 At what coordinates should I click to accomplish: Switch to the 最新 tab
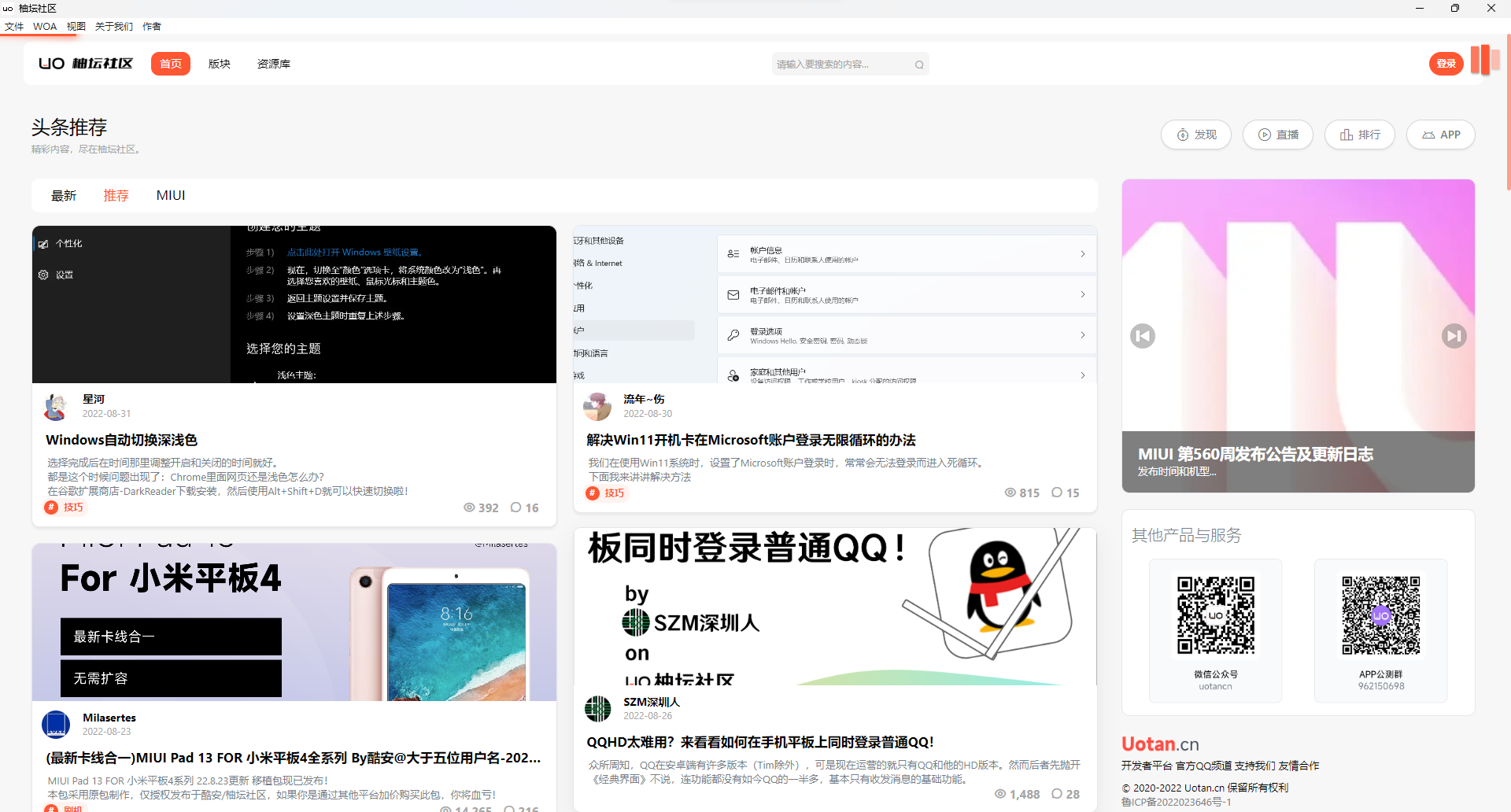coord(64,195)
